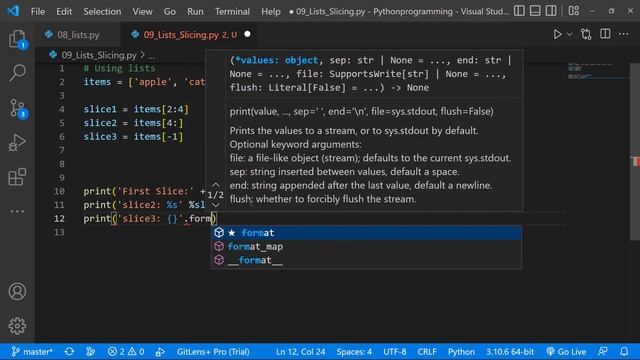Toggle secondary side bar layout icon
The width and height of the screenshot is (640, 360).
(551, 11)
